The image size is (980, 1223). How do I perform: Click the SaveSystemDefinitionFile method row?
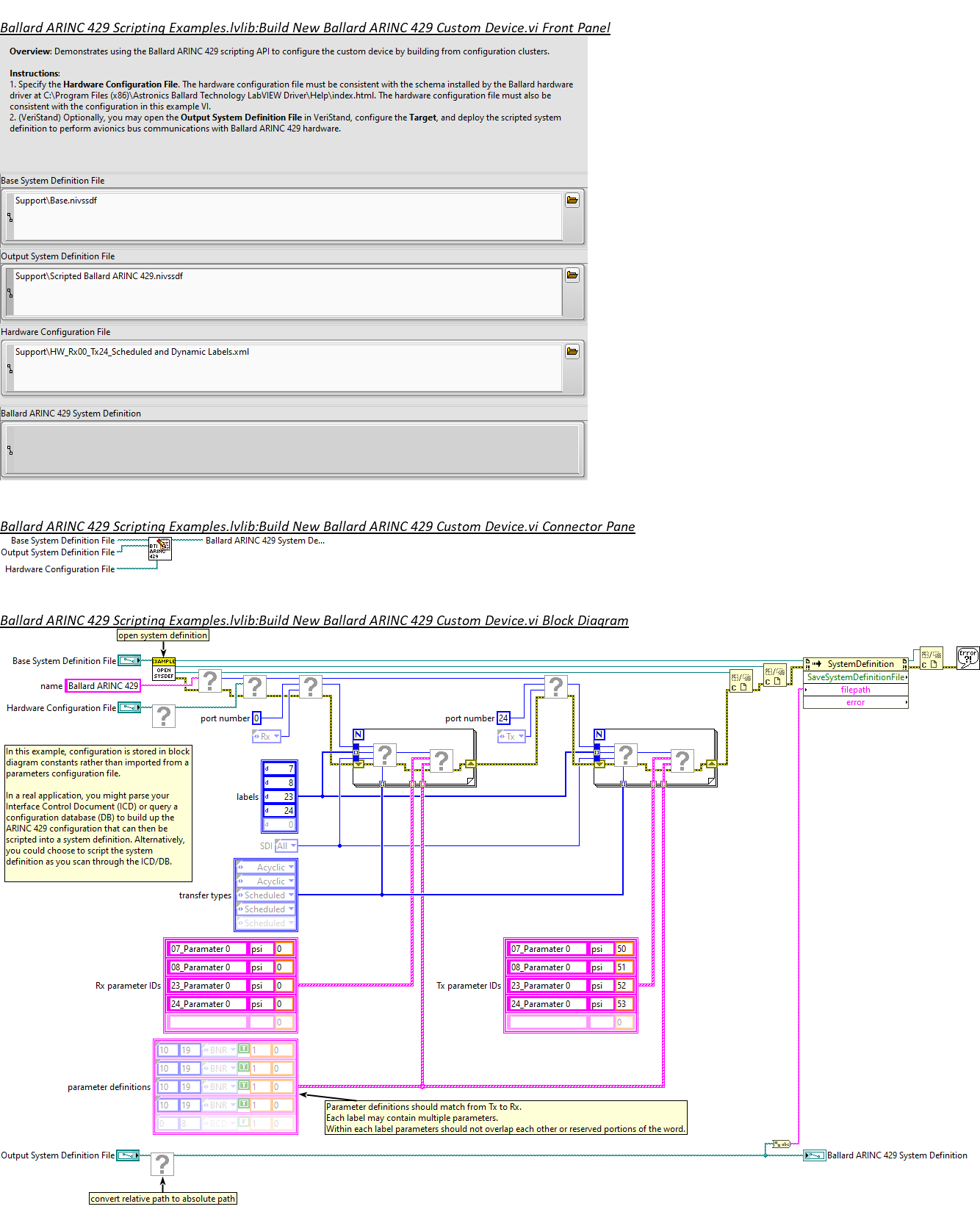point(856,677)
